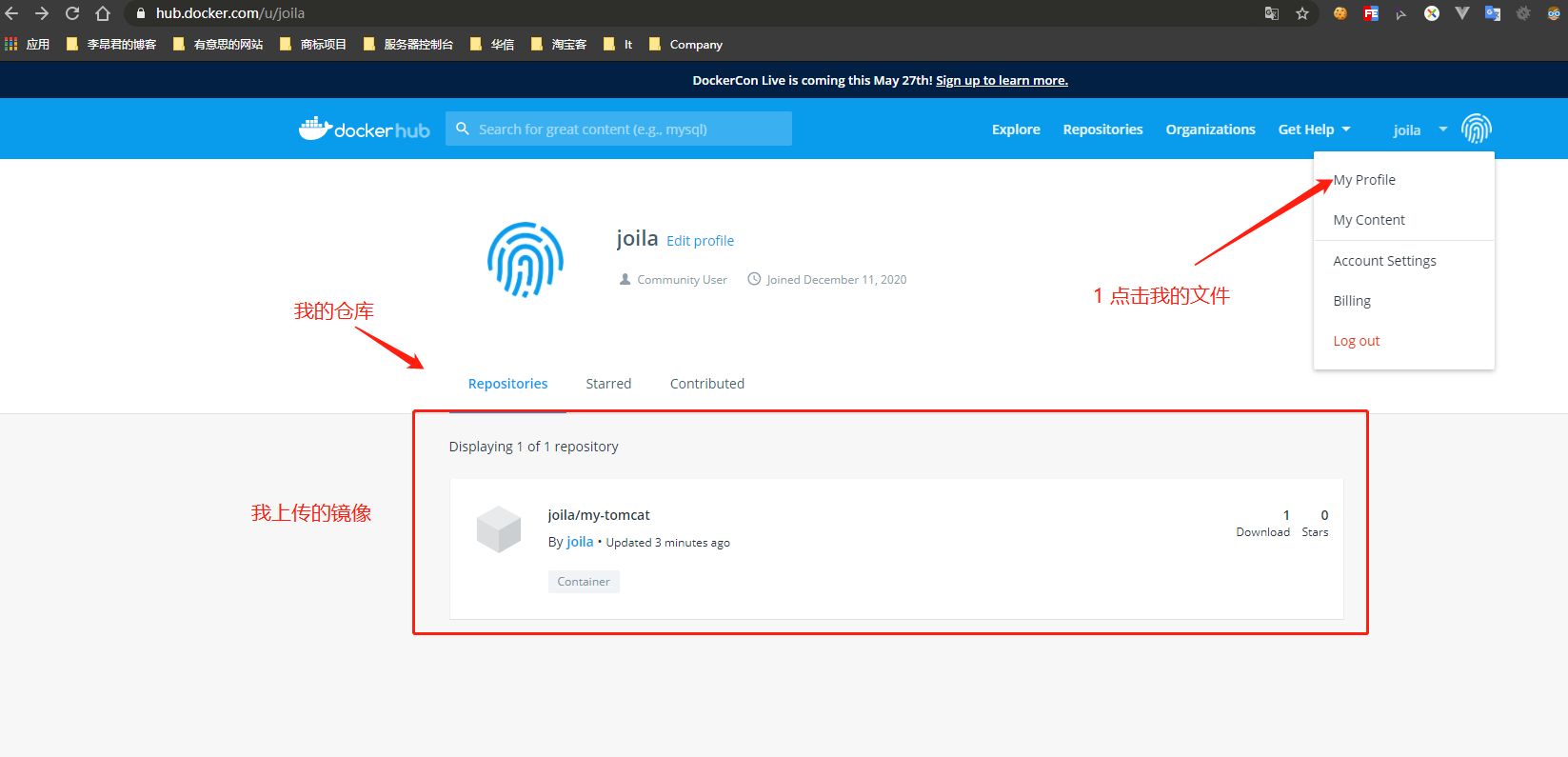Expand the Get Help dropdown
This screenshot has width=1568, height=757.
(1314, 129)
